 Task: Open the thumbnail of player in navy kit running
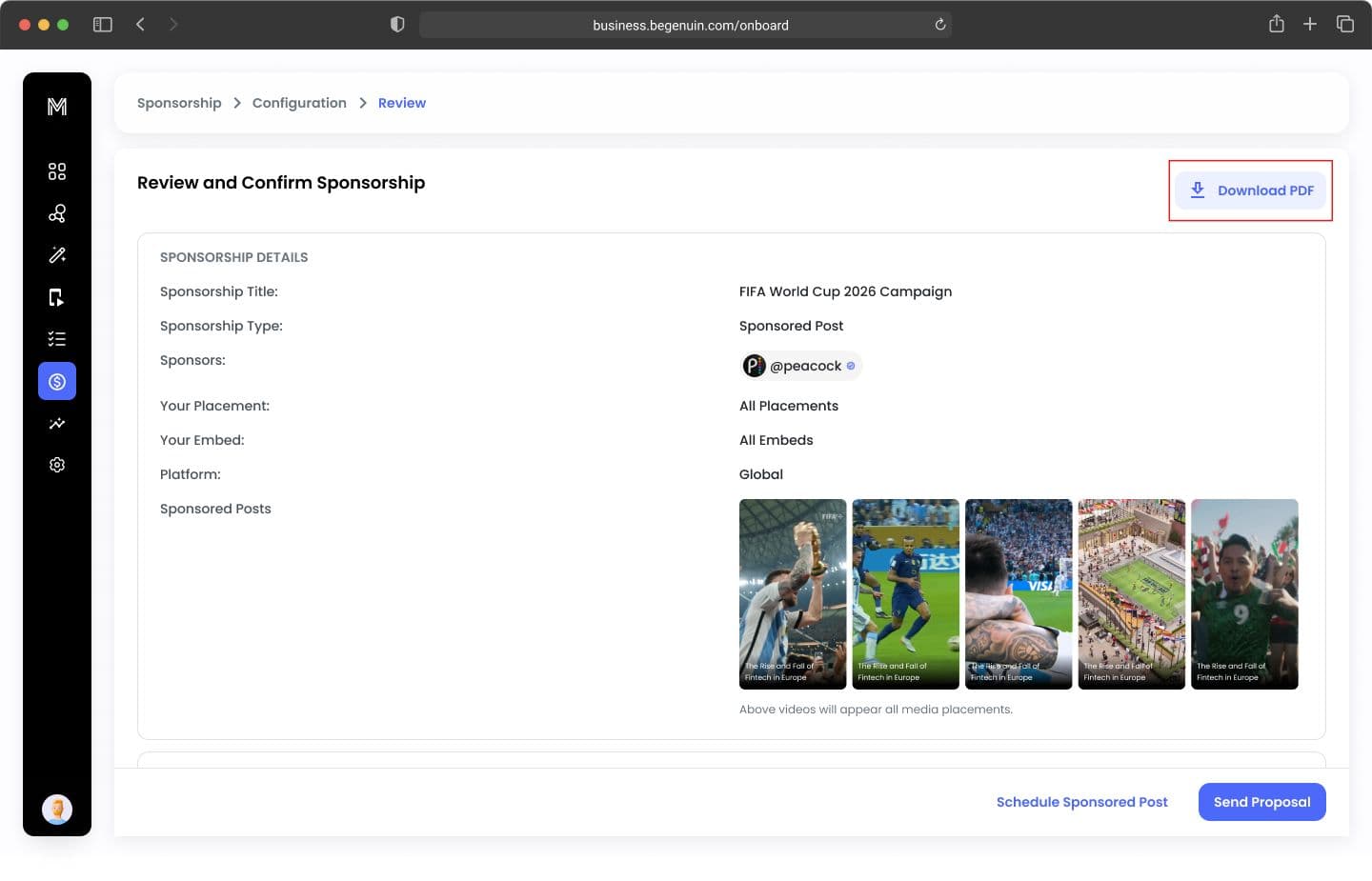coord(906,594)
